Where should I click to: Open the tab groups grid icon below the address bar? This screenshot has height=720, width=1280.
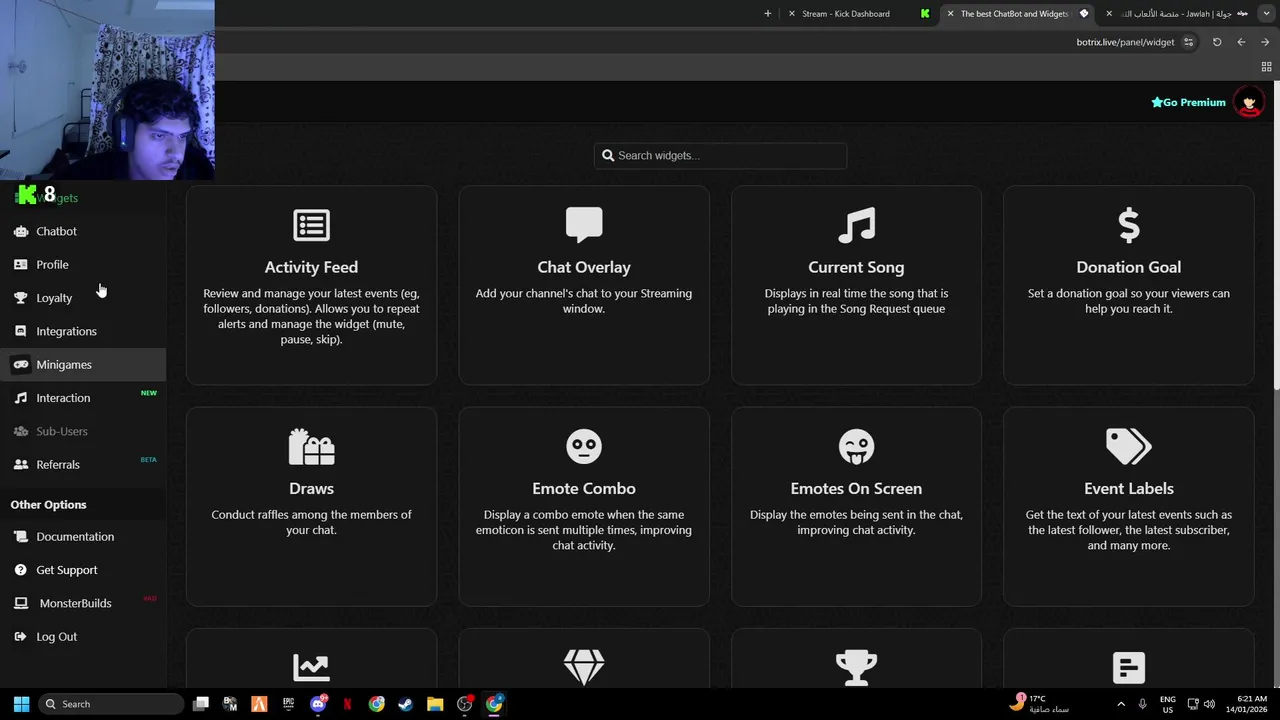(x=1266, y=67)
